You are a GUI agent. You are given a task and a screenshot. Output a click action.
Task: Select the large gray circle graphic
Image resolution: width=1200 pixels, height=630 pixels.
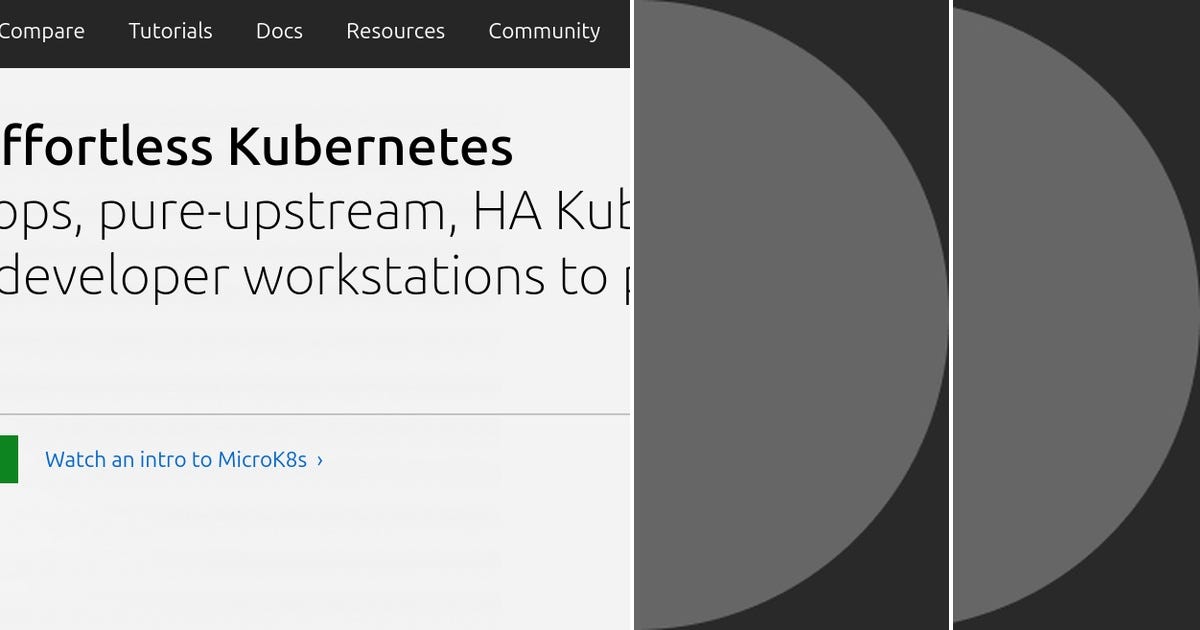click(x=780, y=315)
